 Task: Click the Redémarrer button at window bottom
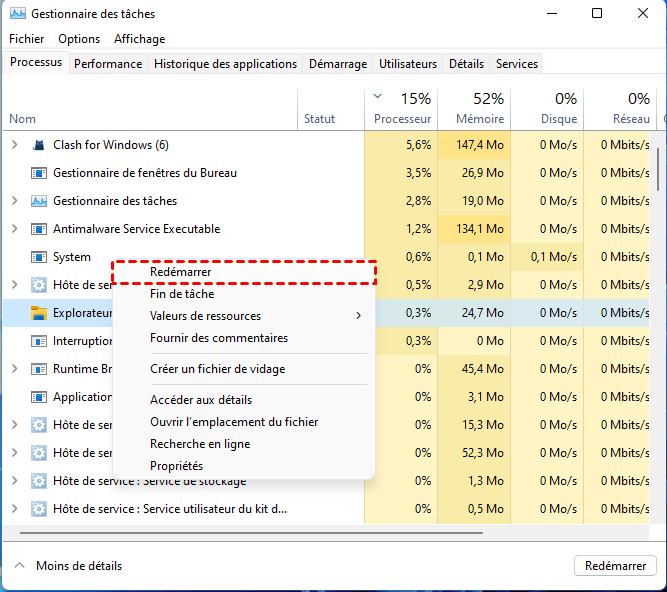click(x=615, y=566)
